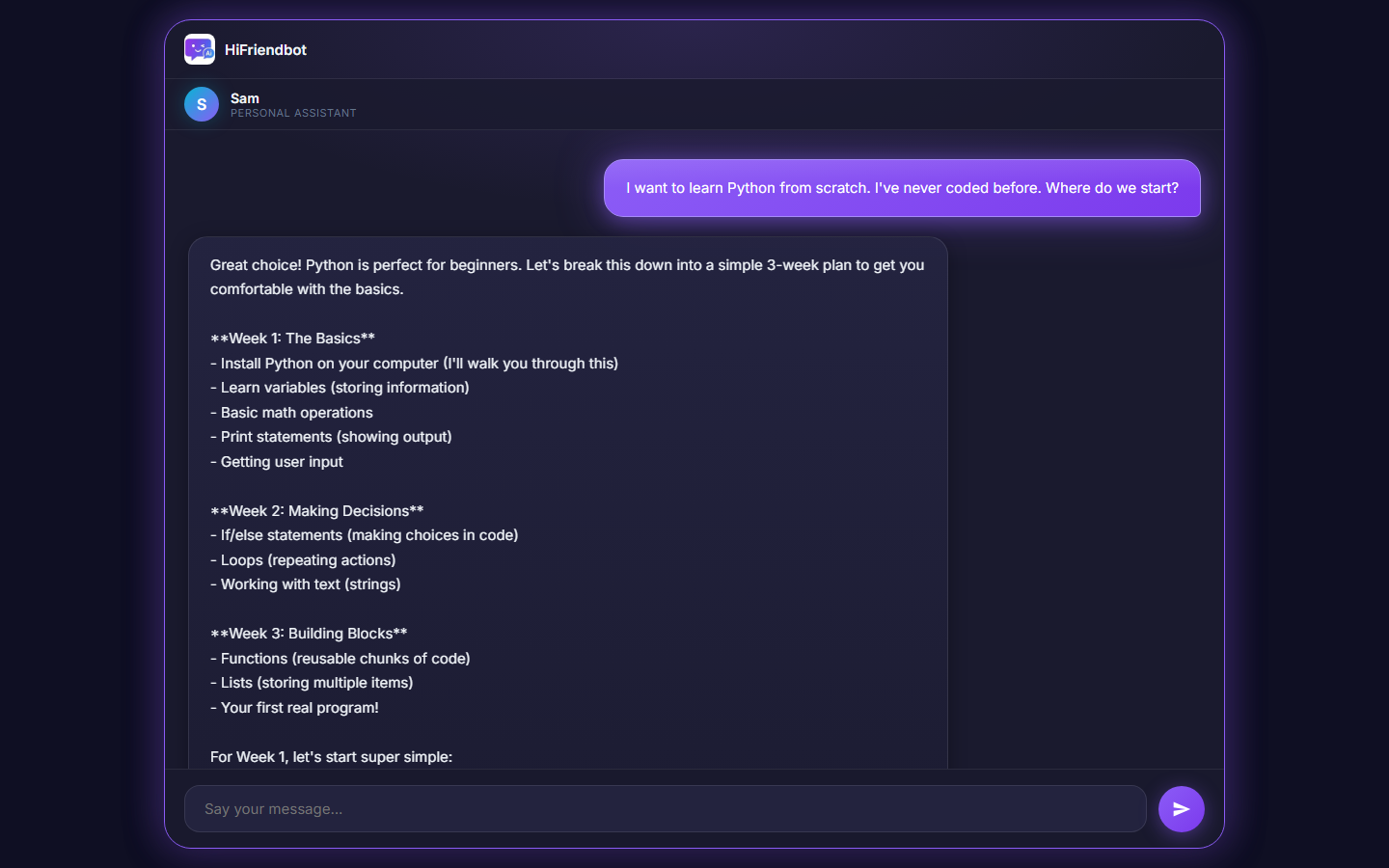1389x868 pixels.
Task: Focus the 'Say your message...' input field
Action: (x=665, y=809)
